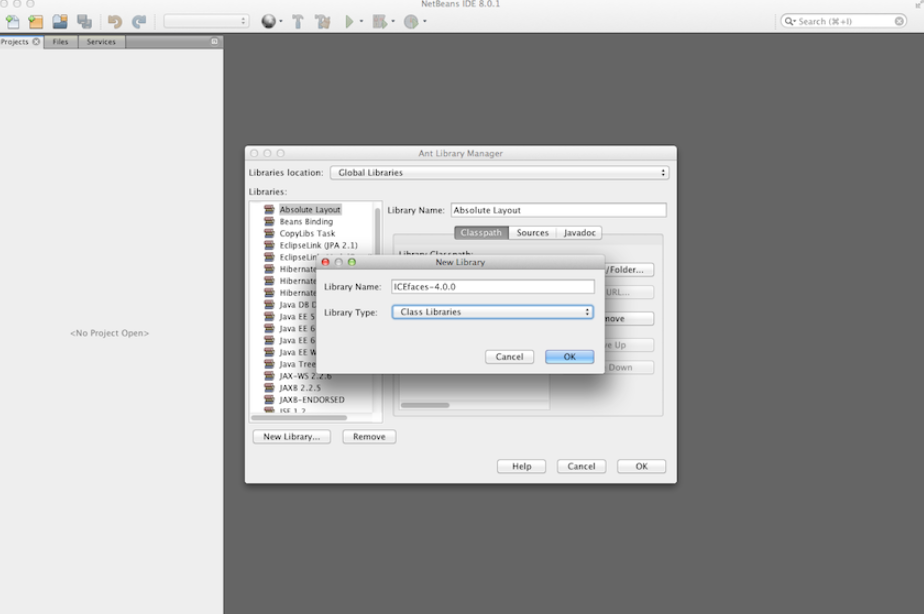Click the Clean and Build icon
Image resolution: width=924 pixels, height=614 pixels.
point(322,21)
